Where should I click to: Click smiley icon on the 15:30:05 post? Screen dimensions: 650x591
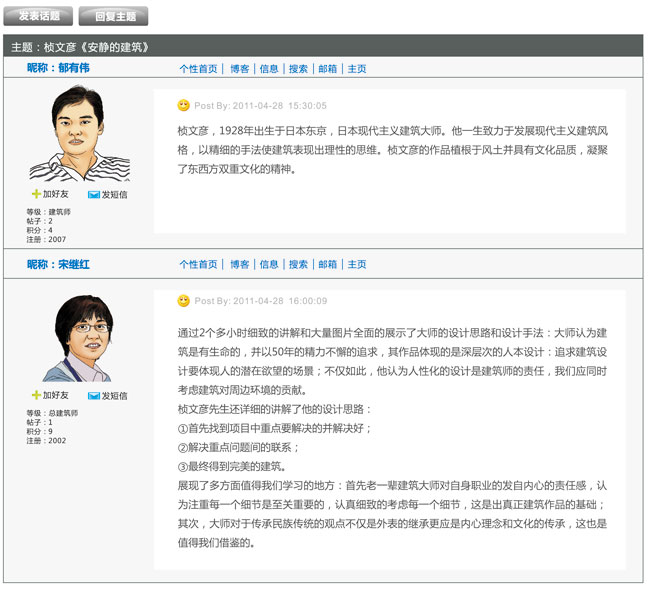point(183,105)
